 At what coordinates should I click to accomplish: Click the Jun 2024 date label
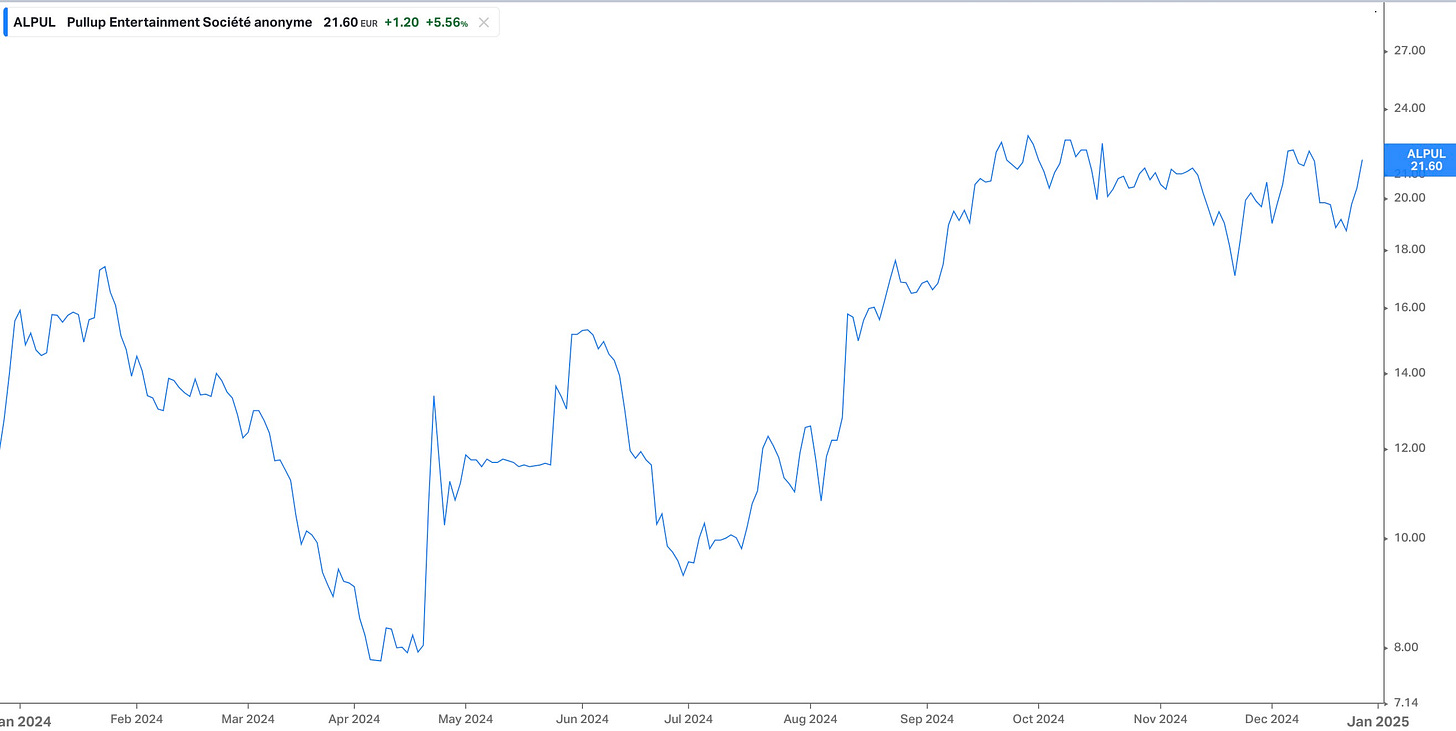[582, 719]
